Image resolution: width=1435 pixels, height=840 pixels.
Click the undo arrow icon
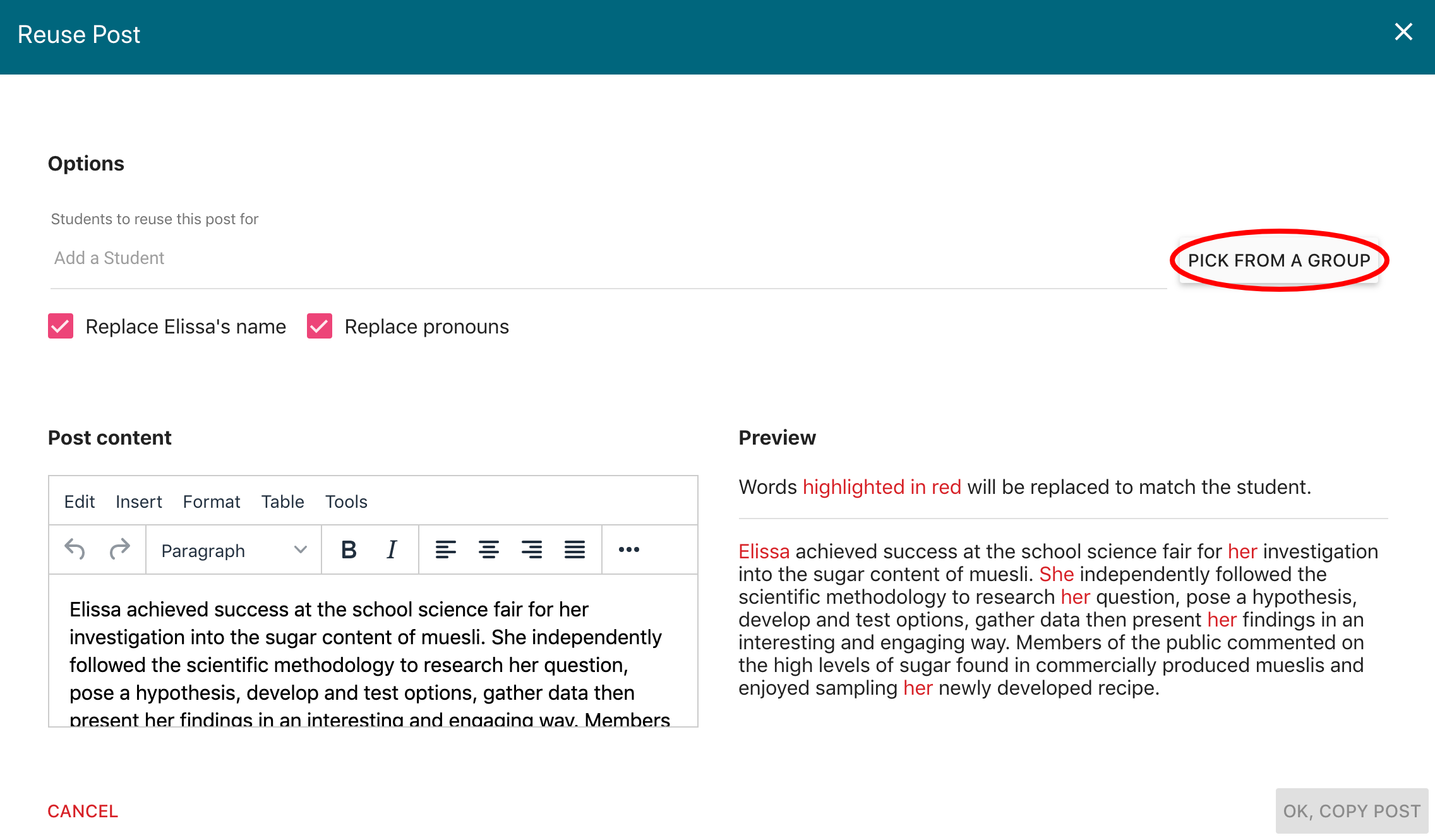(75, 549)
